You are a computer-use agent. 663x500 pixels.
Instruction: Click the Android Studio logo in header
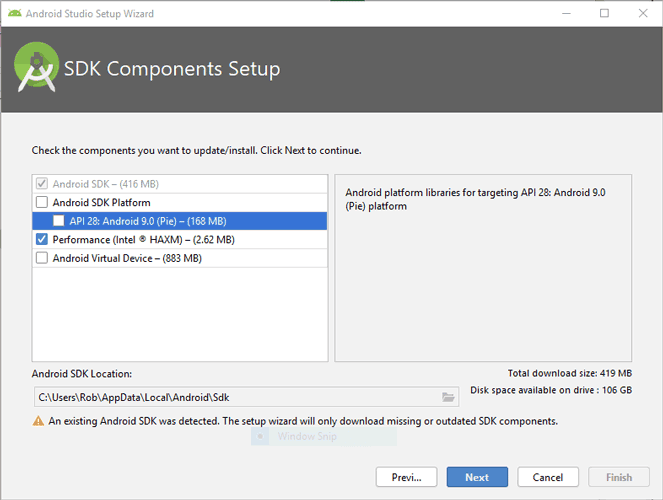click(36, 69)
